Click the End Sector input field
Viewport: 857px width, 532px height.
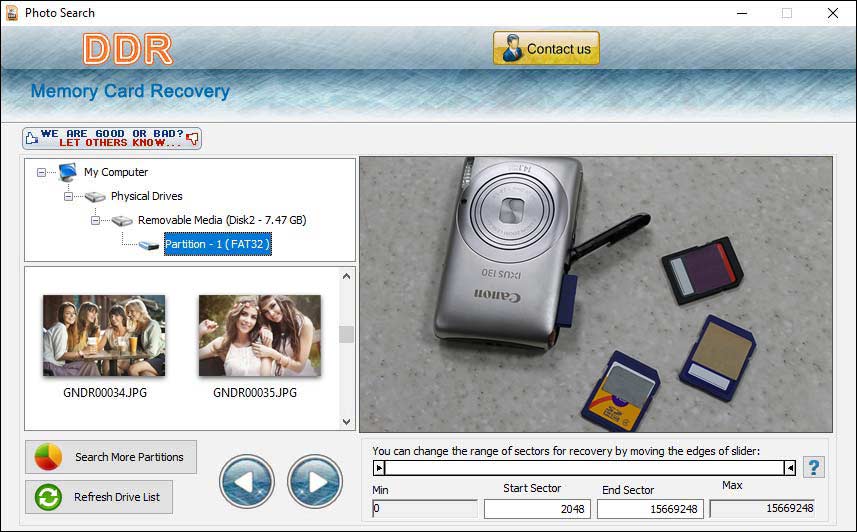(650, 509)
